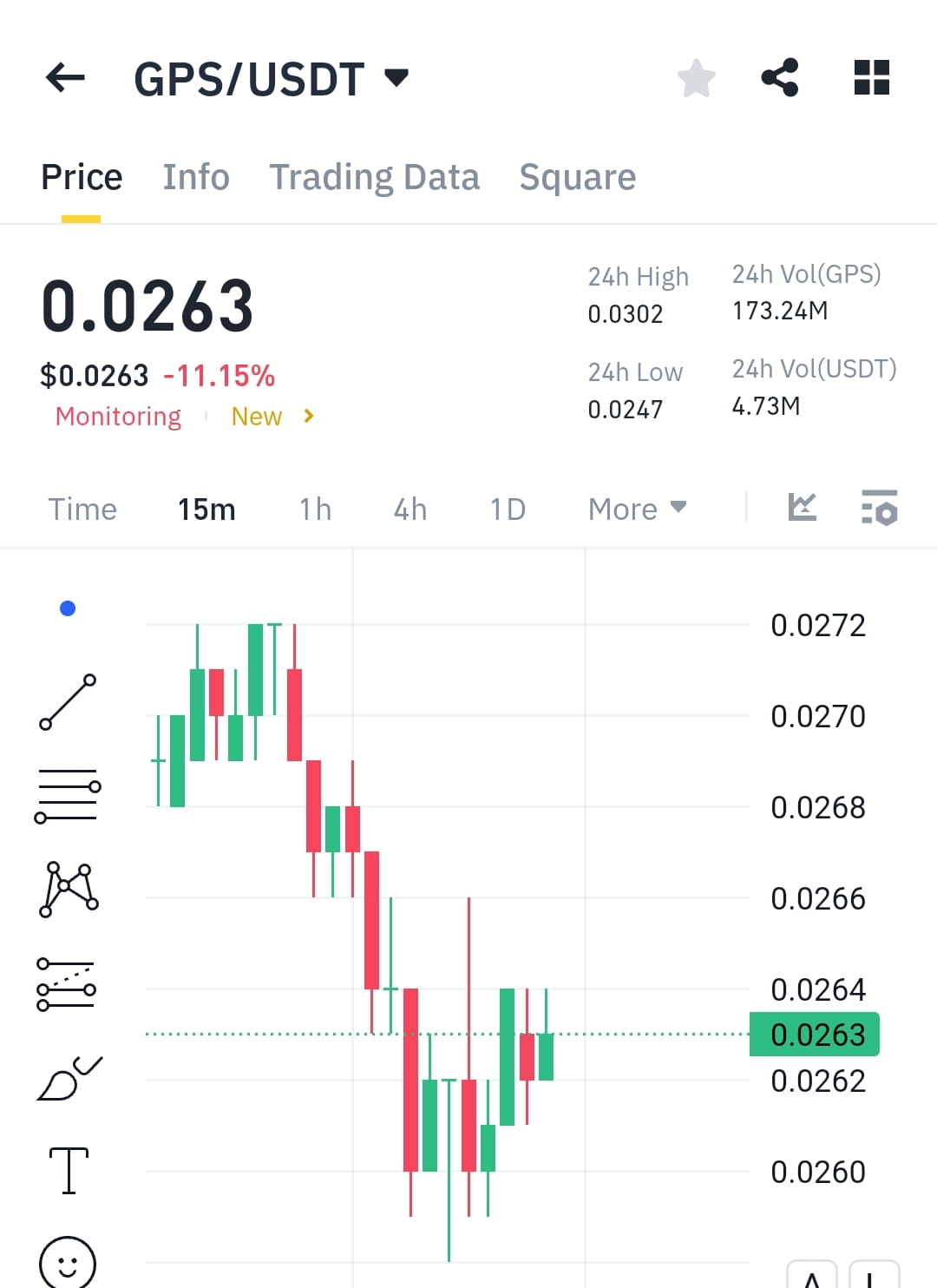Toggle the blue dot drawing indicator
The width and height of the screenshot is (937, 1288).
(x=67, y=608)
